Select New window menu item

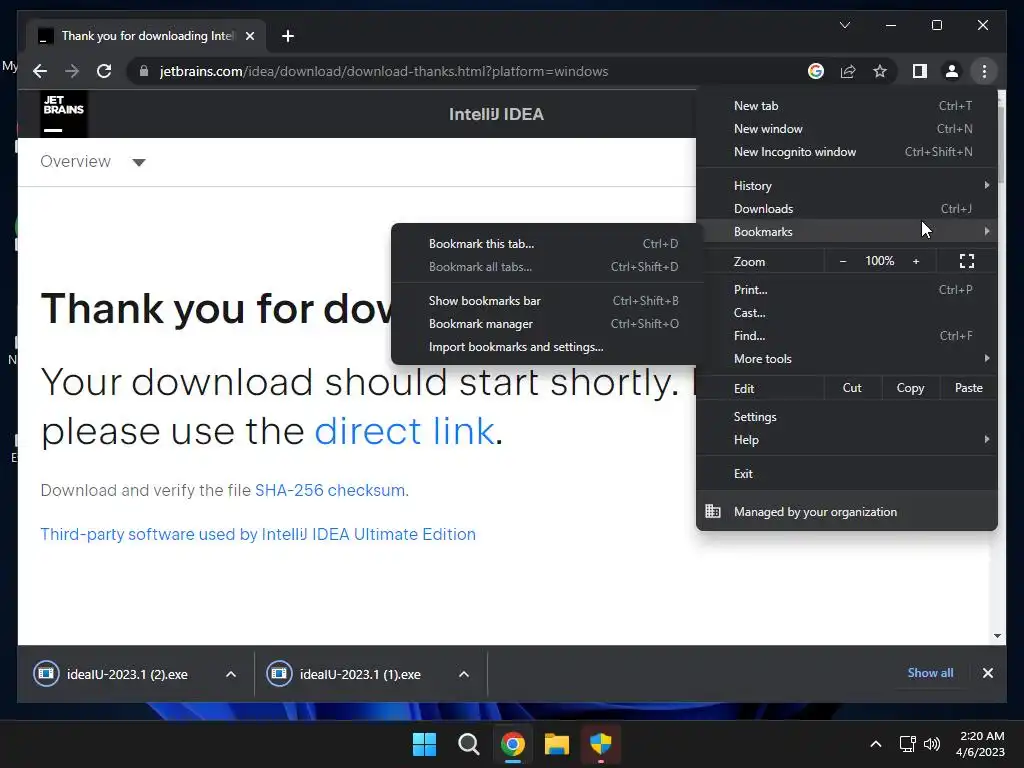click(x=846, y=129)
